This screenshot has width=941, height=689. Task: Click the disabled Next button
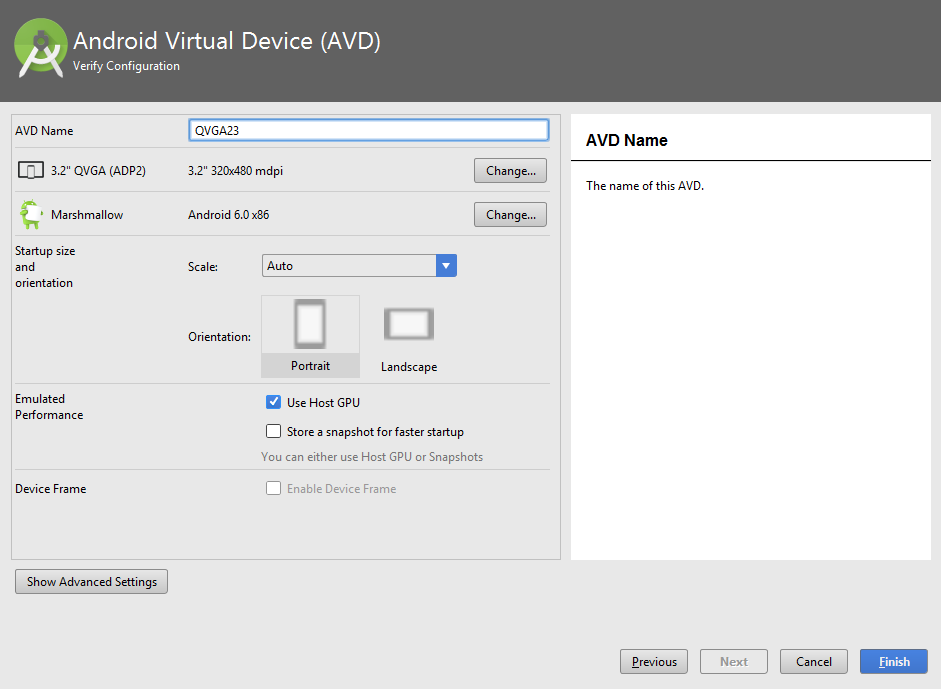click(733, 661)
